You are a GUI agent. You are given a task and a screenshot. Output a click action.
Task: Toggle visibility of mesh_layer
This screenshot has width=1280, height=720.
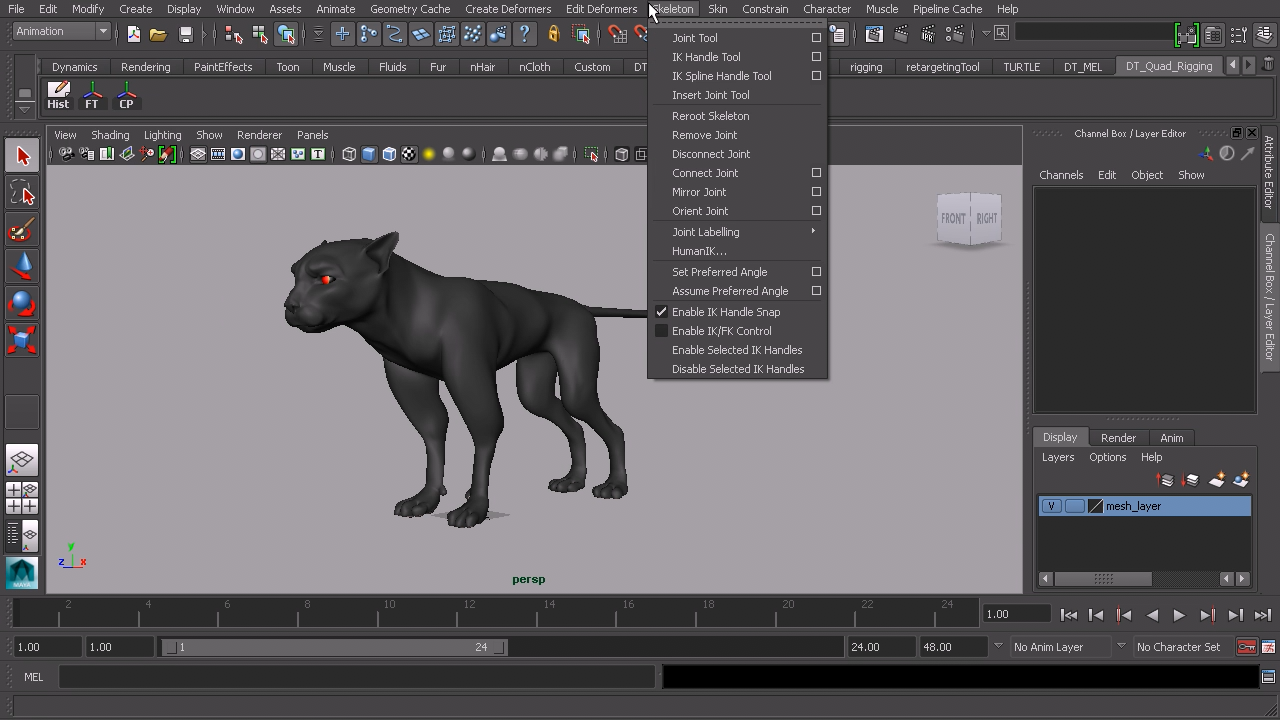click(x=1051, y=506)
